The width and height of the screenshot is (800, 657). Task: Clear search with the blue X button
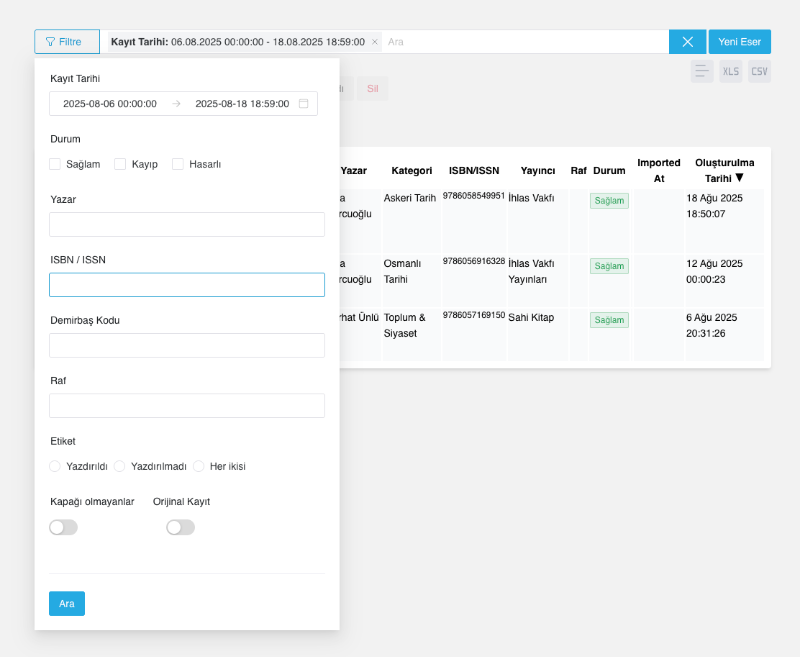coord(687,42)
